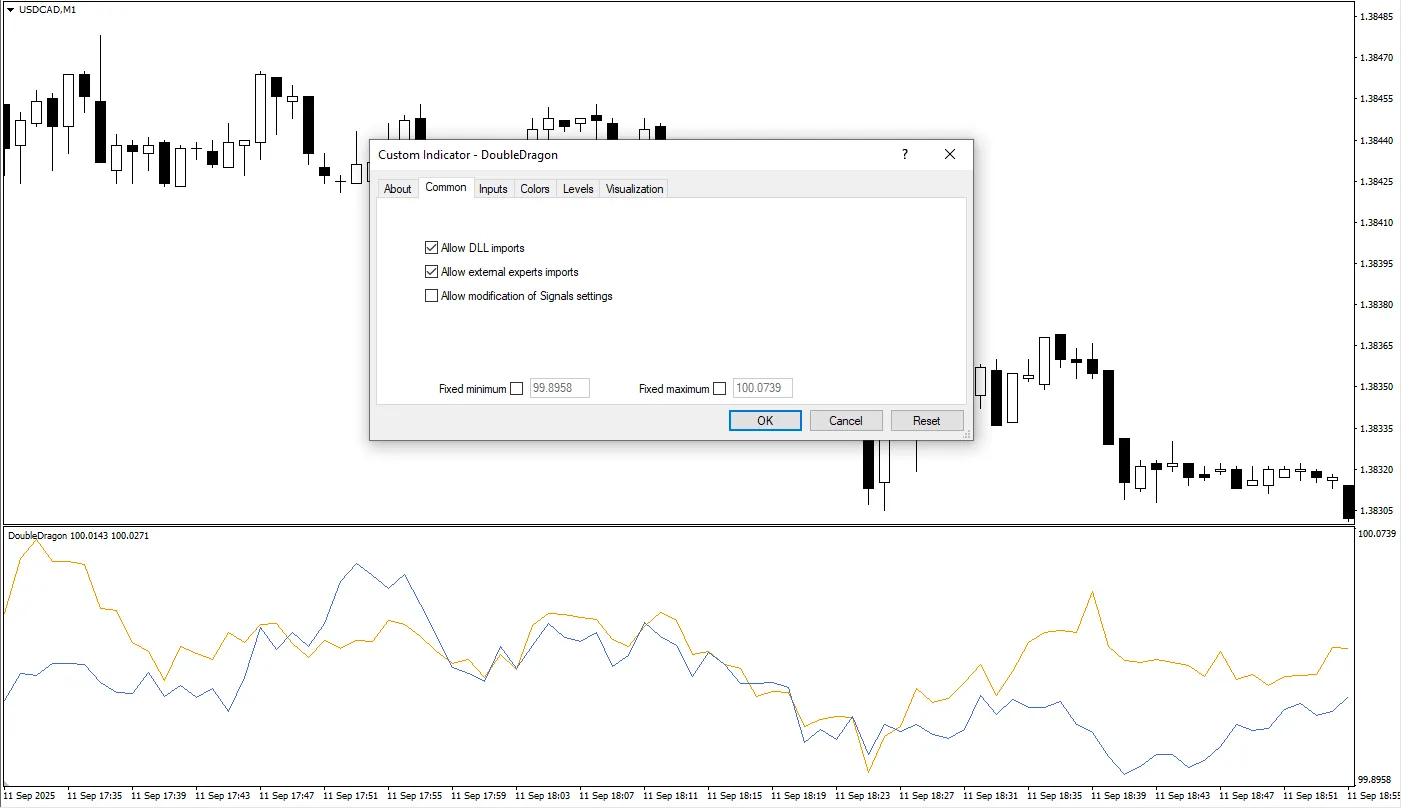Open the Levels tab
Image resolution: width=1401 pixels, height=809 pixels.
point(578,189)
